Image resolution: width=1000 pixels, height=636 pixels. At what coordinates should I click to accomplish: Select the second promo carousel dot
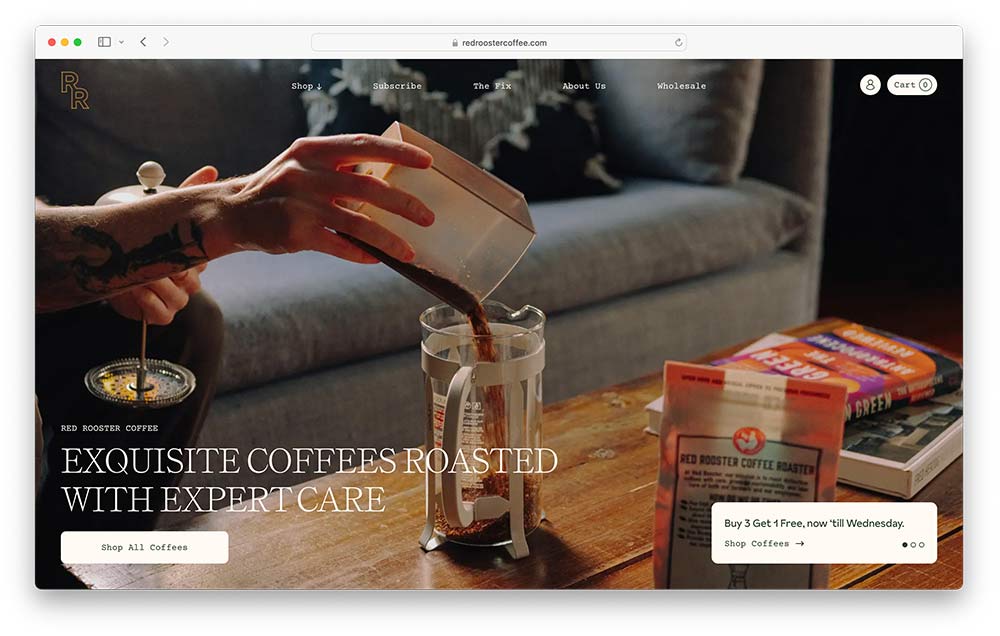pyautogui.click(x=913, y=545)
